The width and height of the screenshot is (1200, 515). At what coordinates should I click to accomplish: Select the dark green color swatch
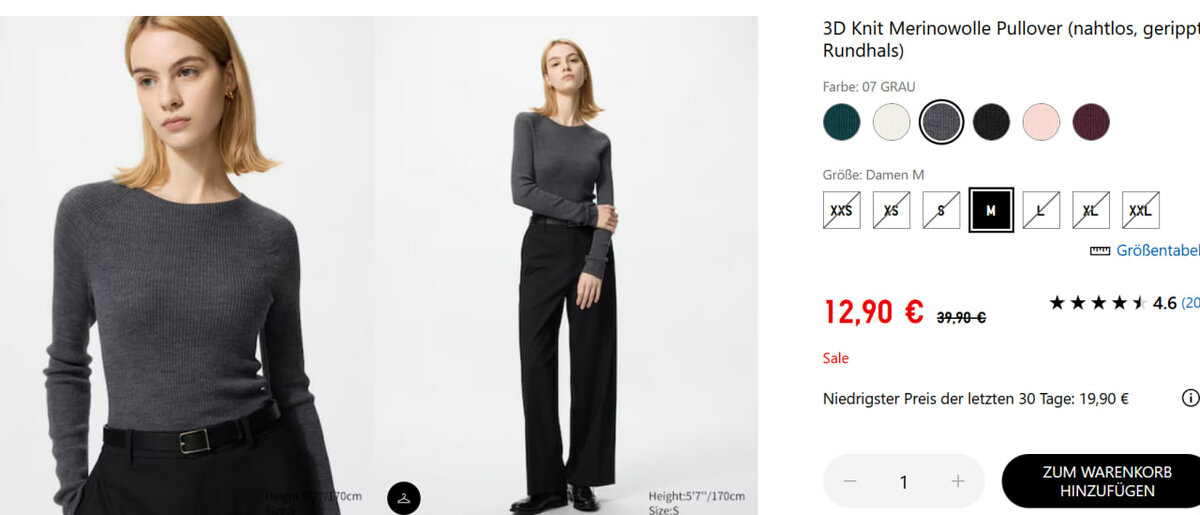tap(842, 122)
